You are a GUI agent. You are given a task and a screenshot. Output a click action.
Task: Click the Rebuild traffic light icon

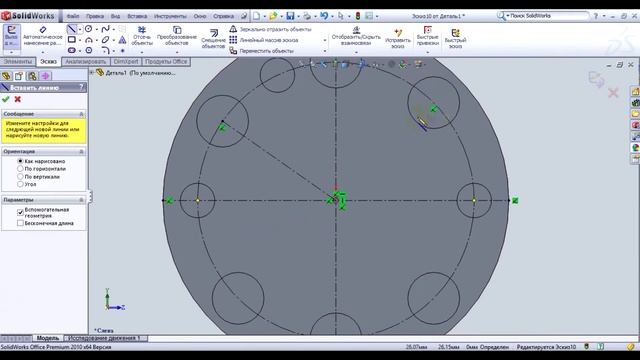(x=358, y=16)
